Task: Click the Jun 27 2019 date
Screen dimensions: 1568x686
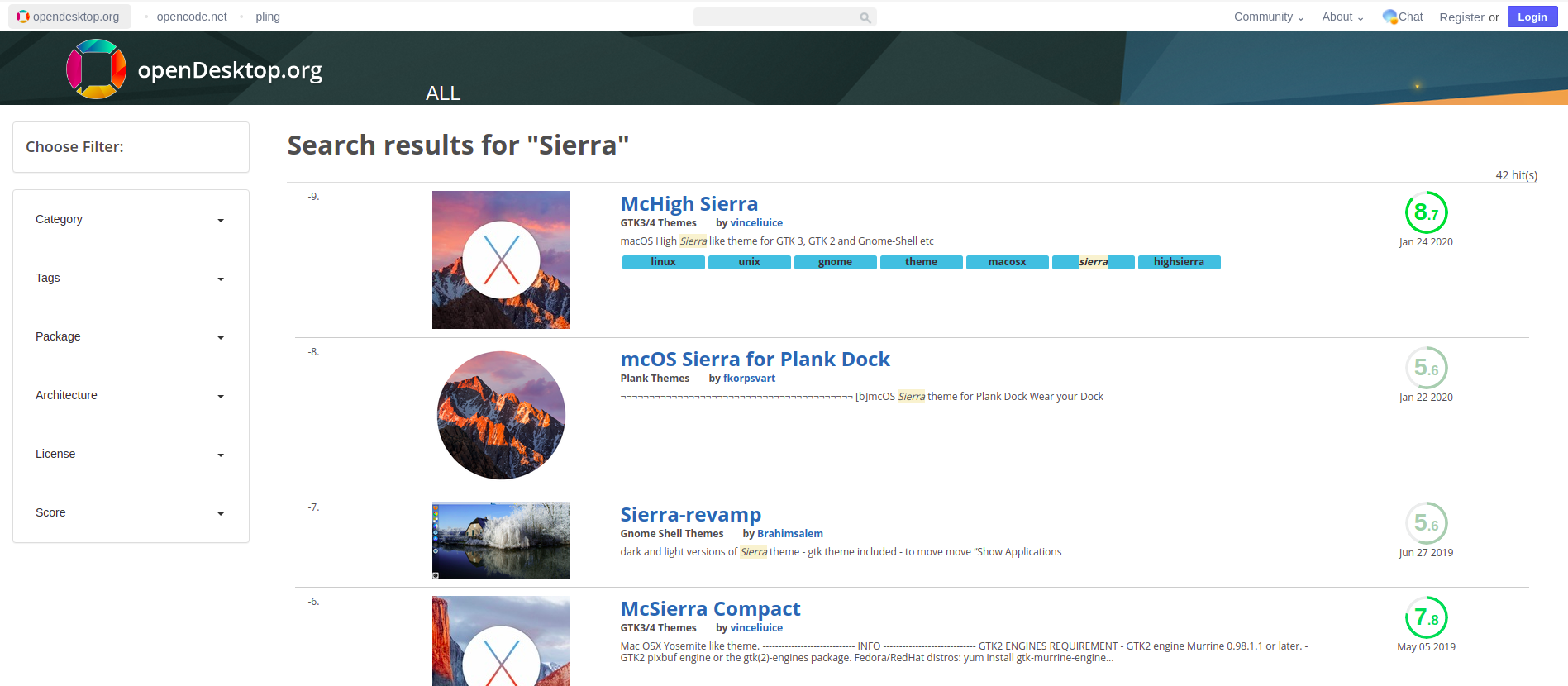Action: coord(1426,553)
